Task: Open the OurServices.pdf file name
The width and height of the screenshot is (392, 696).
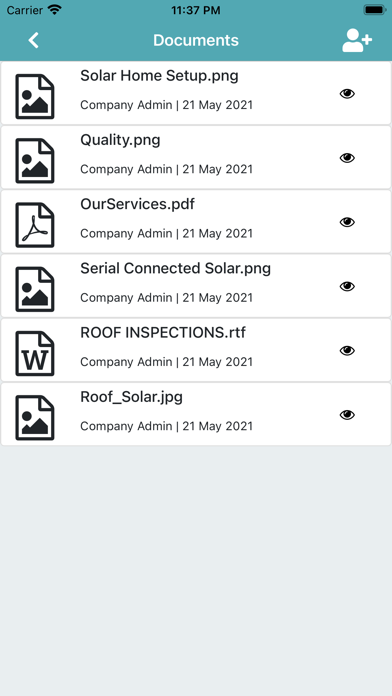Action: click(137, 204)
